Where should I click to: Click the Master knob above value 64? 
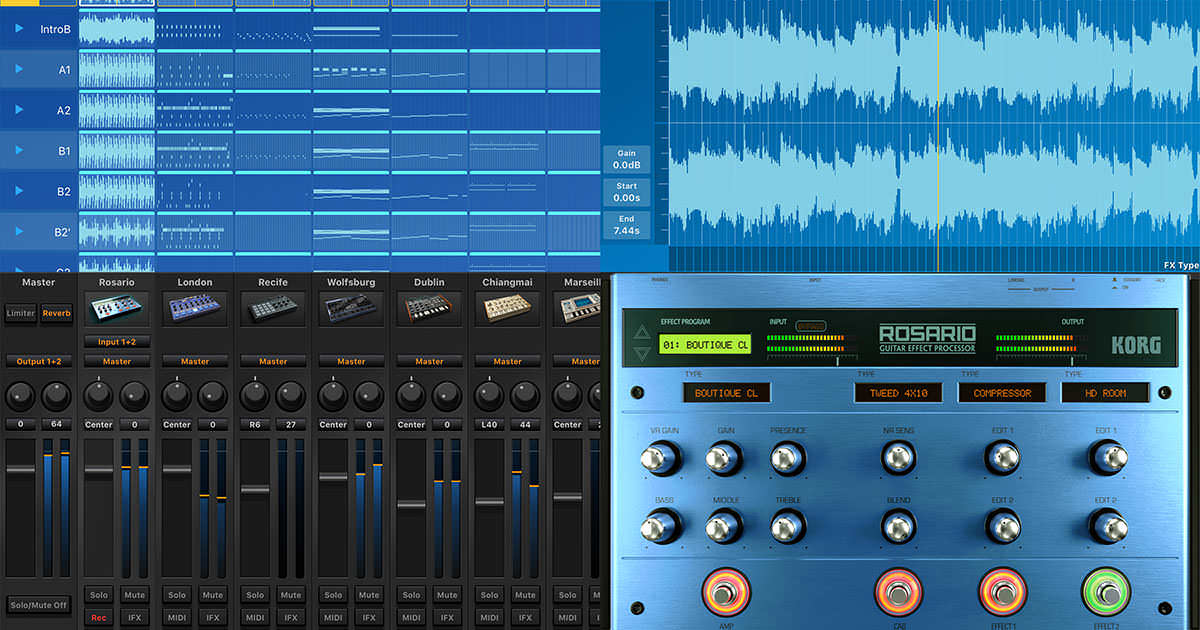coord(56,397)
